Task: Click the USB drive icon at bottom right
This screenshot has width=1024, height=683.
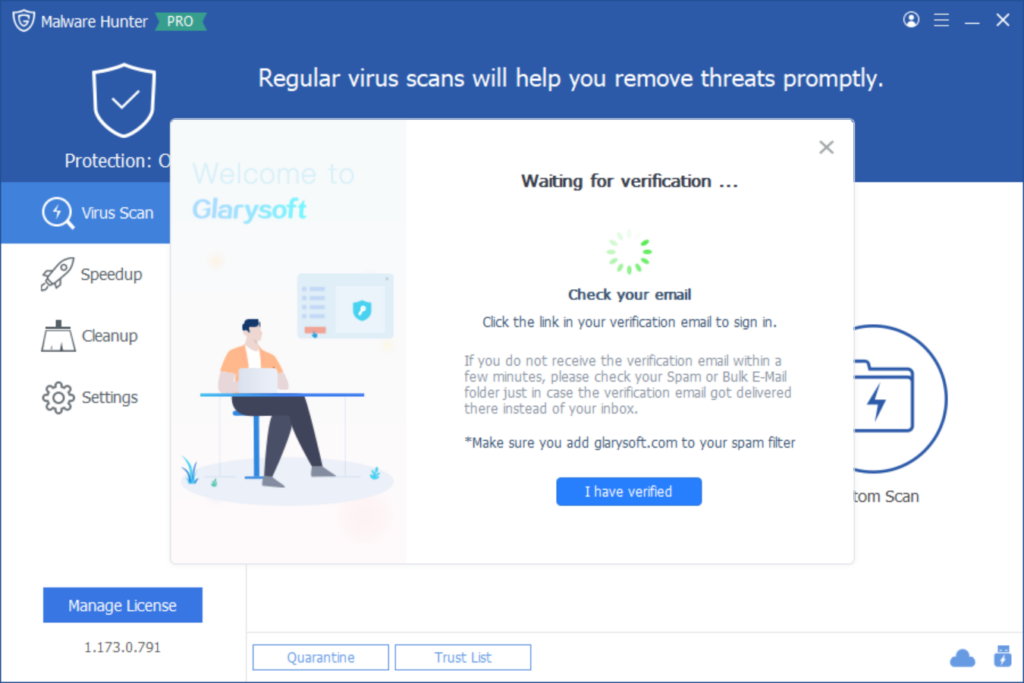Action: pyautogui.click(x=1002, y=656)
